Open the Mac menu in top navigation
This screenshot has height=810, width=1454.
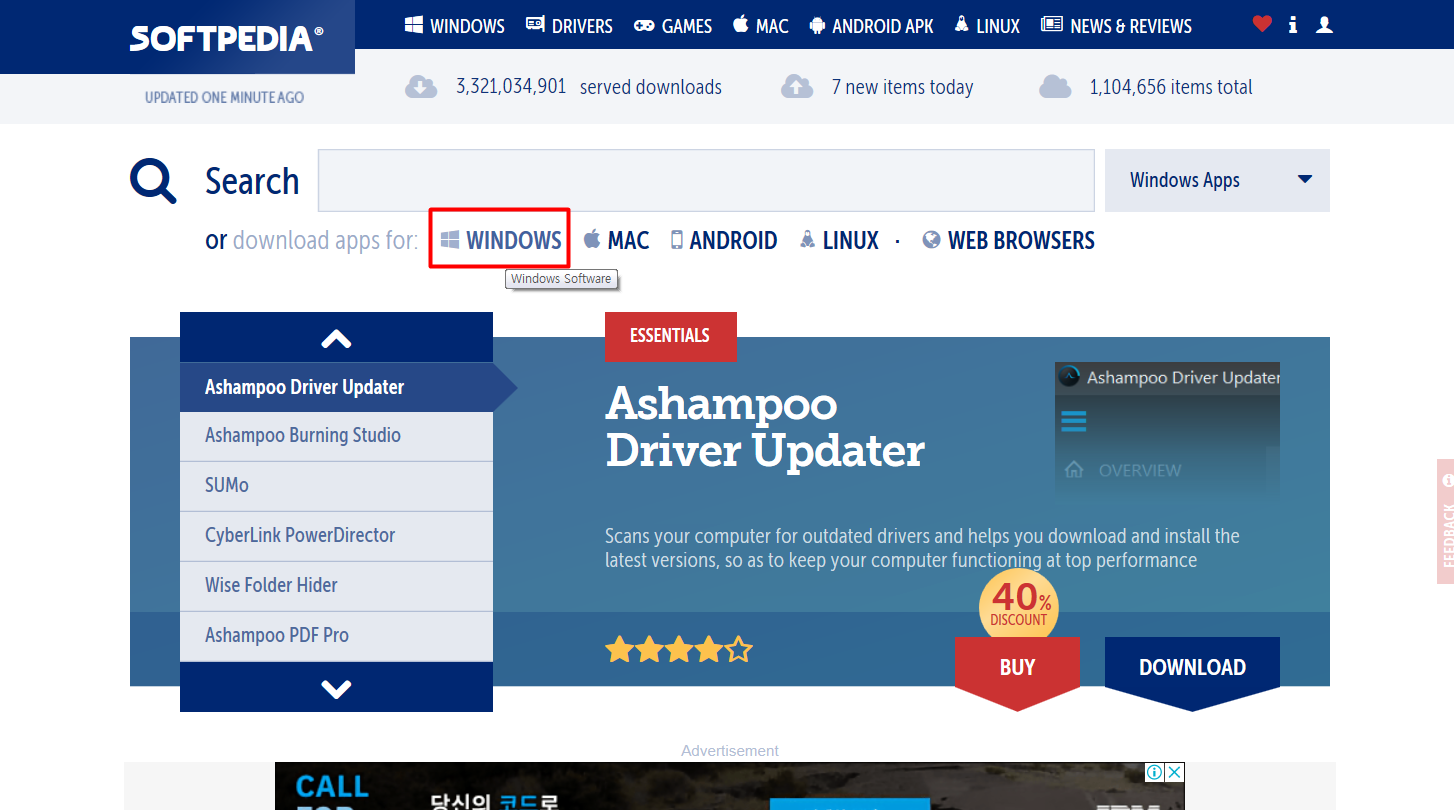[760, 26]
